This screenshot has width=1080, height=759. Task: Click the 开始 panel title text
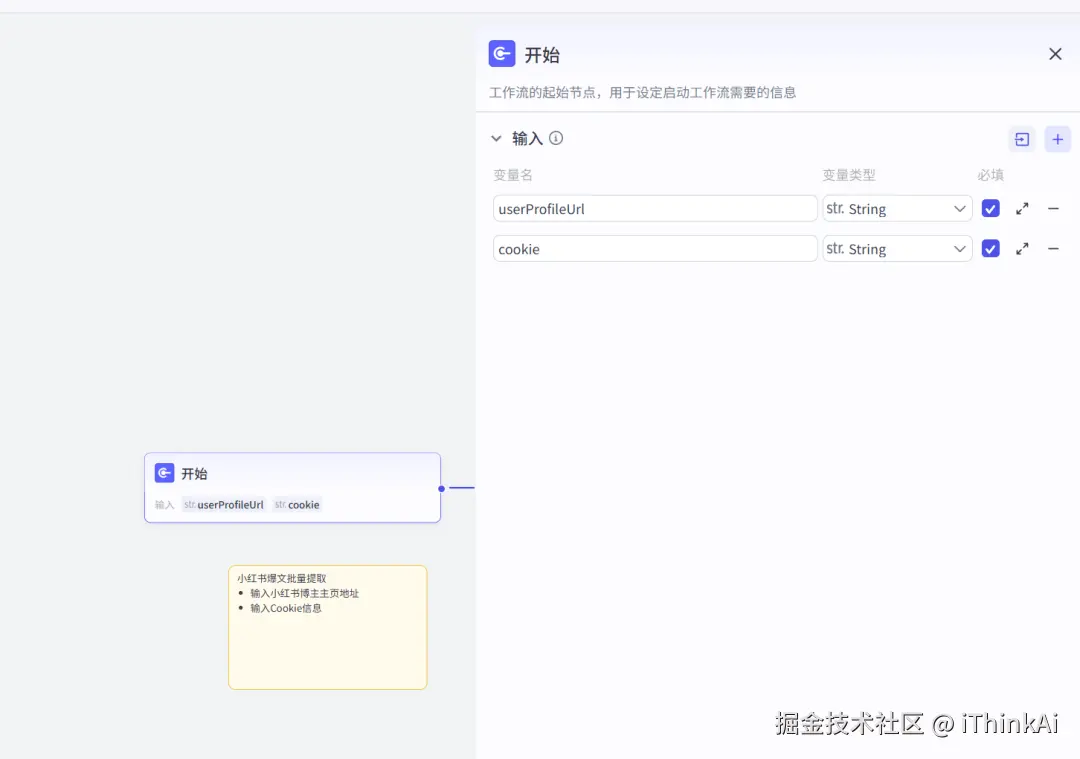point(542,54)
